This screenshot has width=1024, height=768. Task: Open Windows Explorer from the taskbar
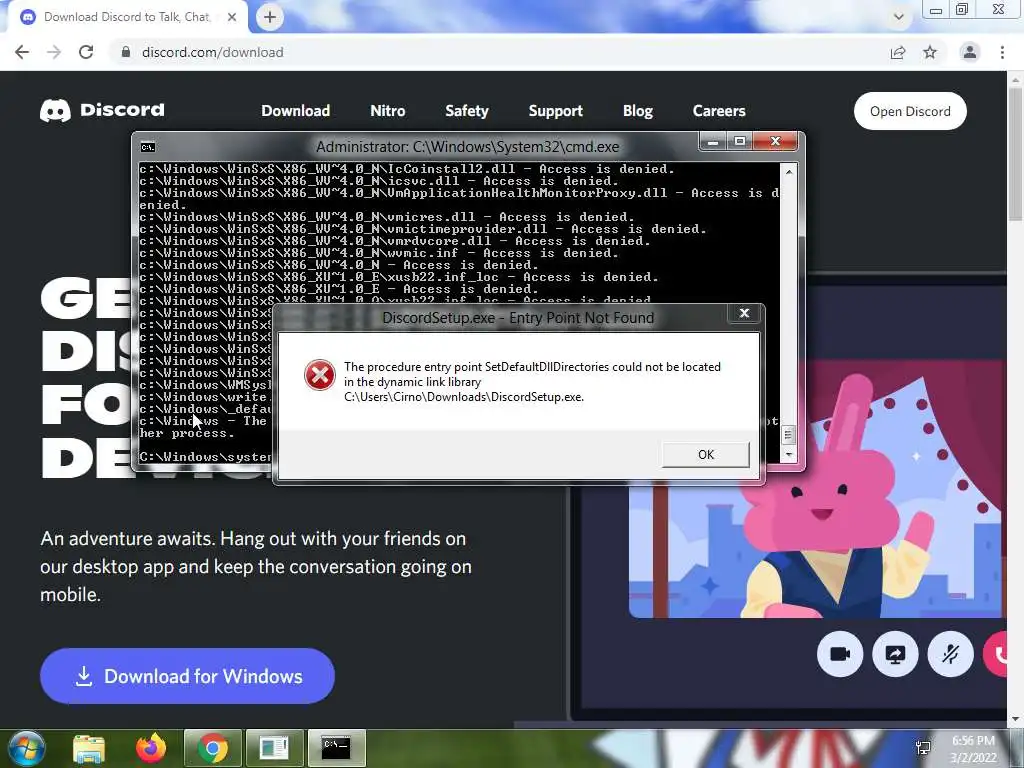pyautogui.click(x=89, y=748)
